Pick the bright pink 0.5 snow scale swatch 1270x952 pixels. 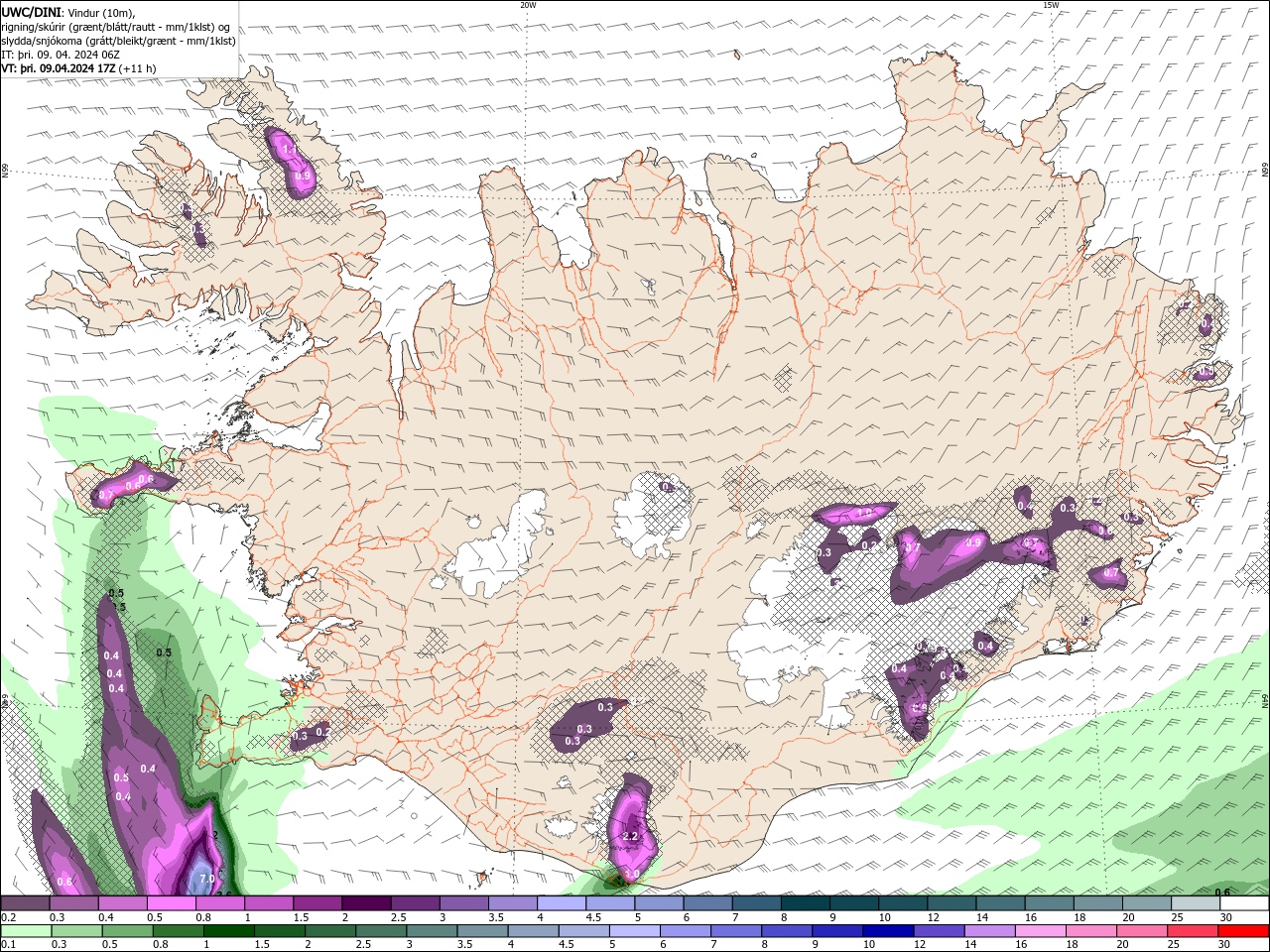171,903
